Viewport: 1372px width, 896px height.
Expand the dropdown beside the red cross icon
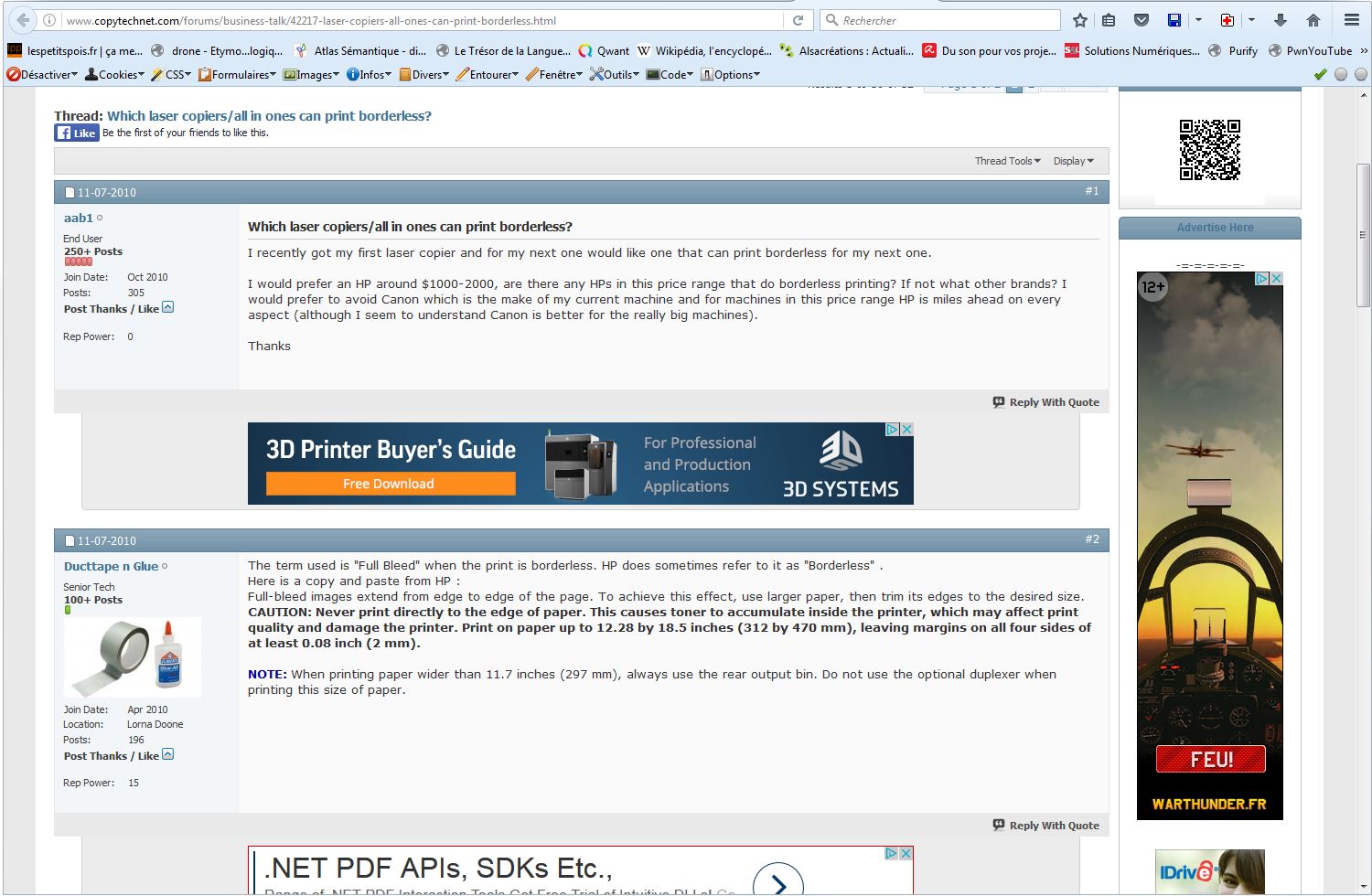pyautogui.click(x=1251, y=20)
